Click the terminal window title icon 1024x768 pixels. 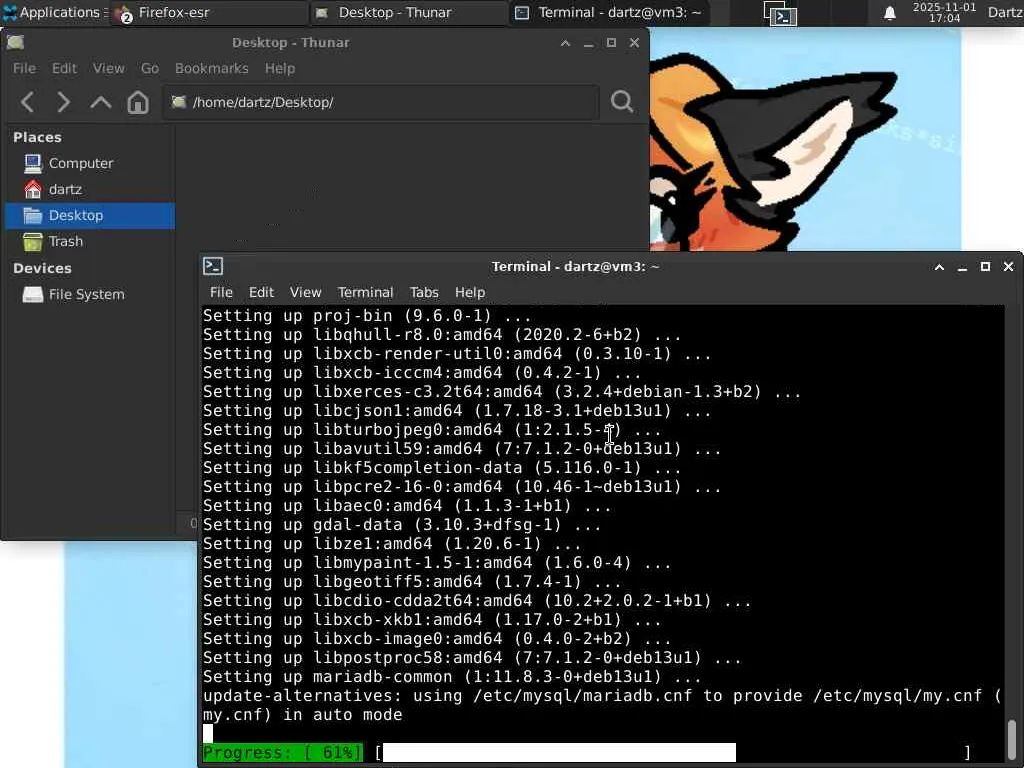[213, 266]
